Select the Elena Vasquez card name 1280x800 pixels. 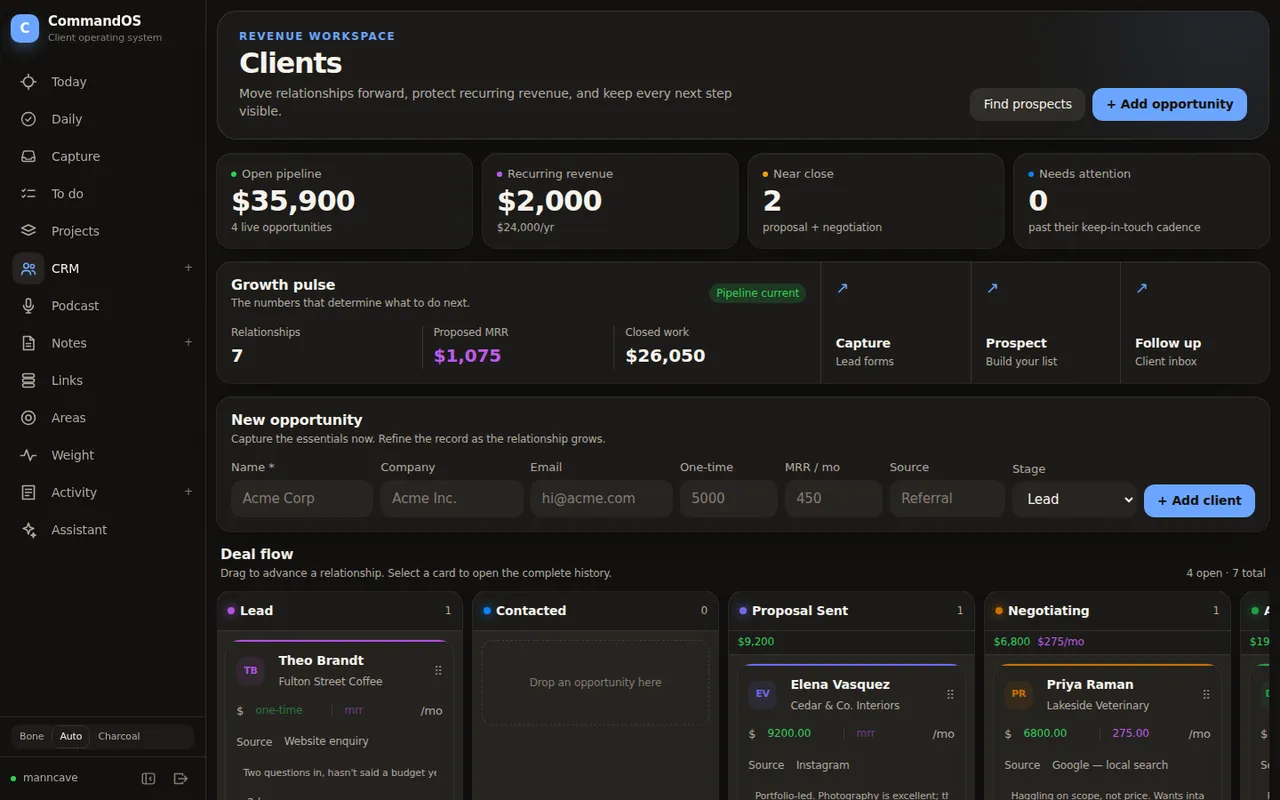coord(840,684)
